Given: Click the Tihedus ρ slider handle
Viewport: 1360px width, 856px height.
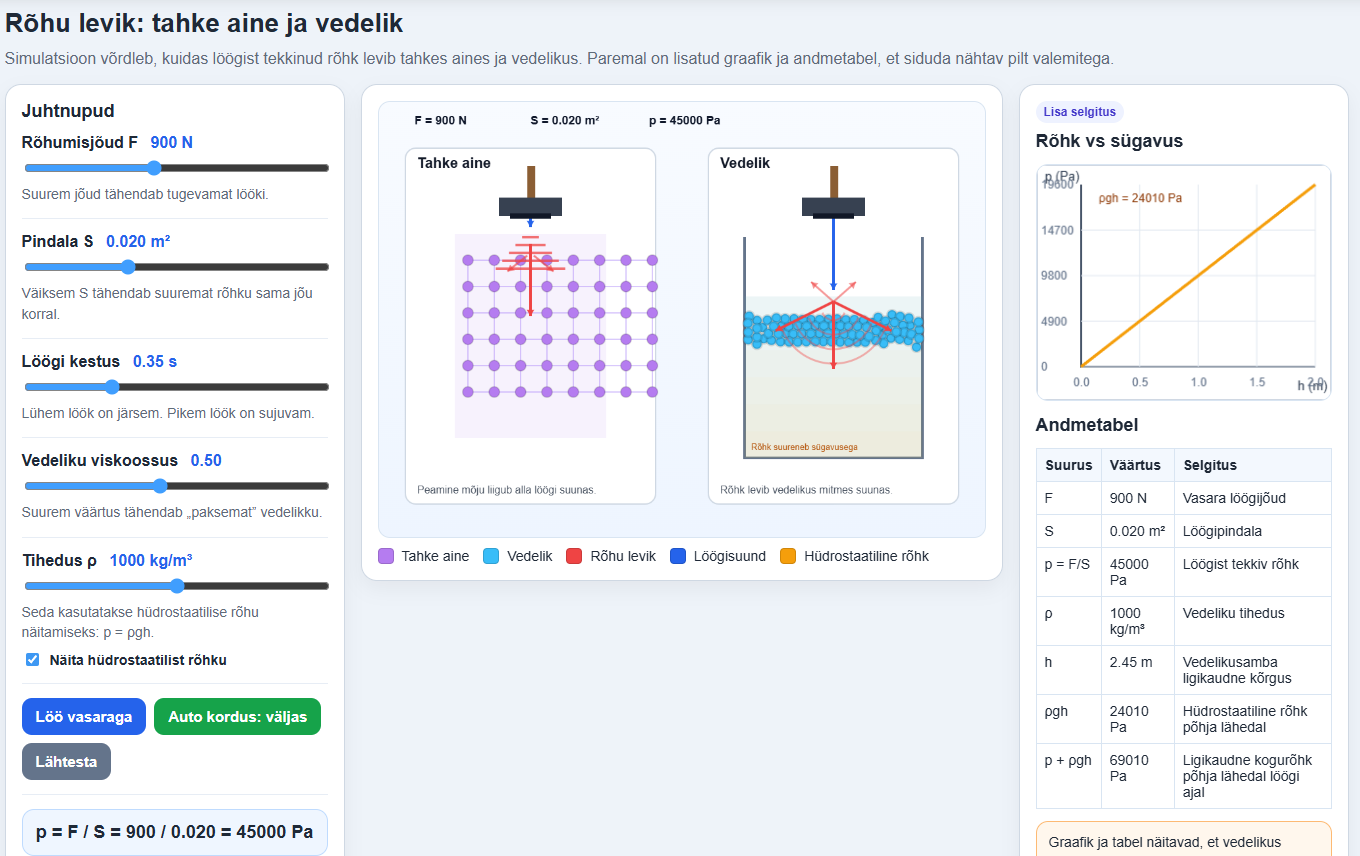Looking at the screenshot, I should click(177, 586).
